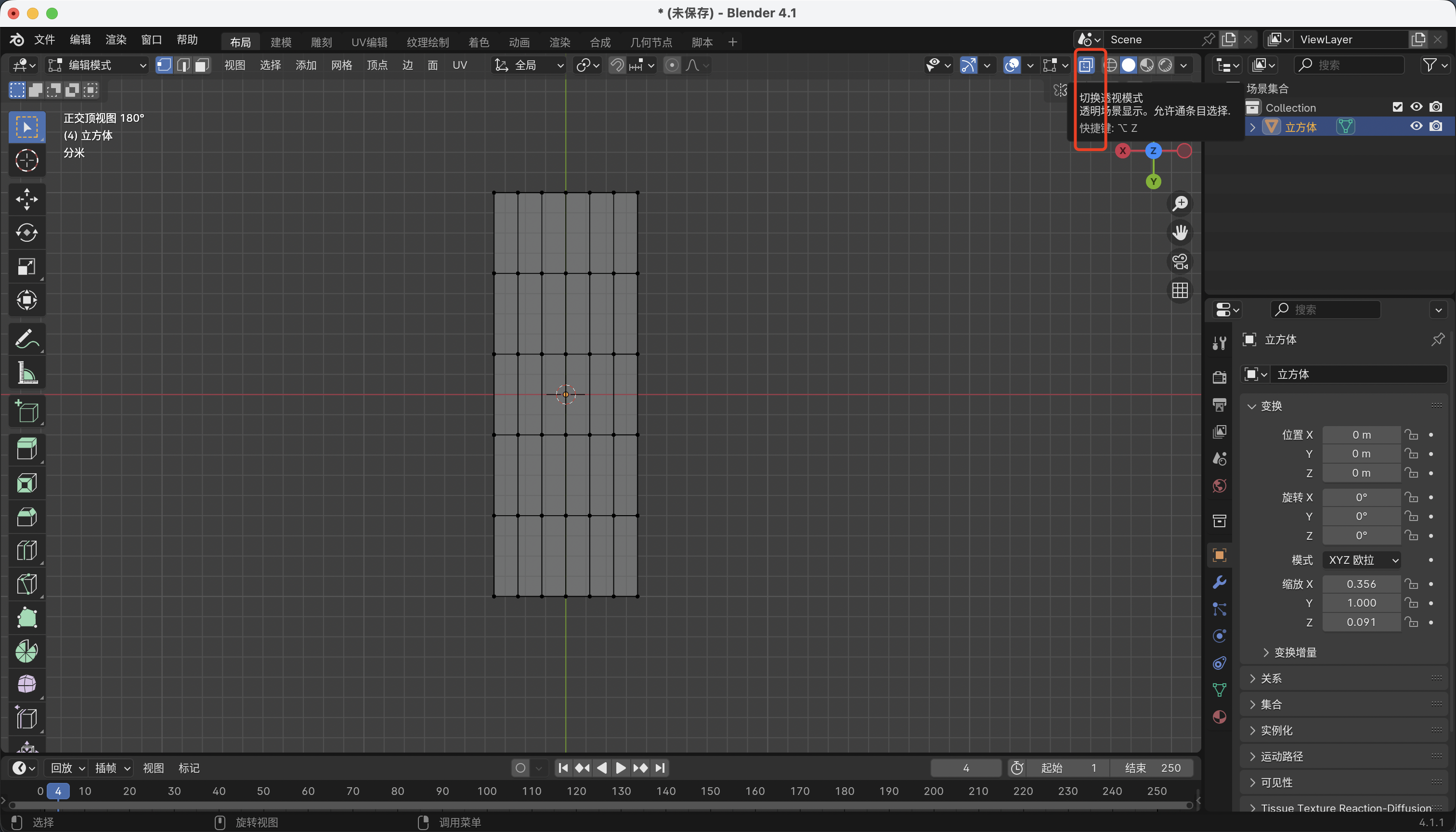Select the Annotate pencil tool

(26, 339)
